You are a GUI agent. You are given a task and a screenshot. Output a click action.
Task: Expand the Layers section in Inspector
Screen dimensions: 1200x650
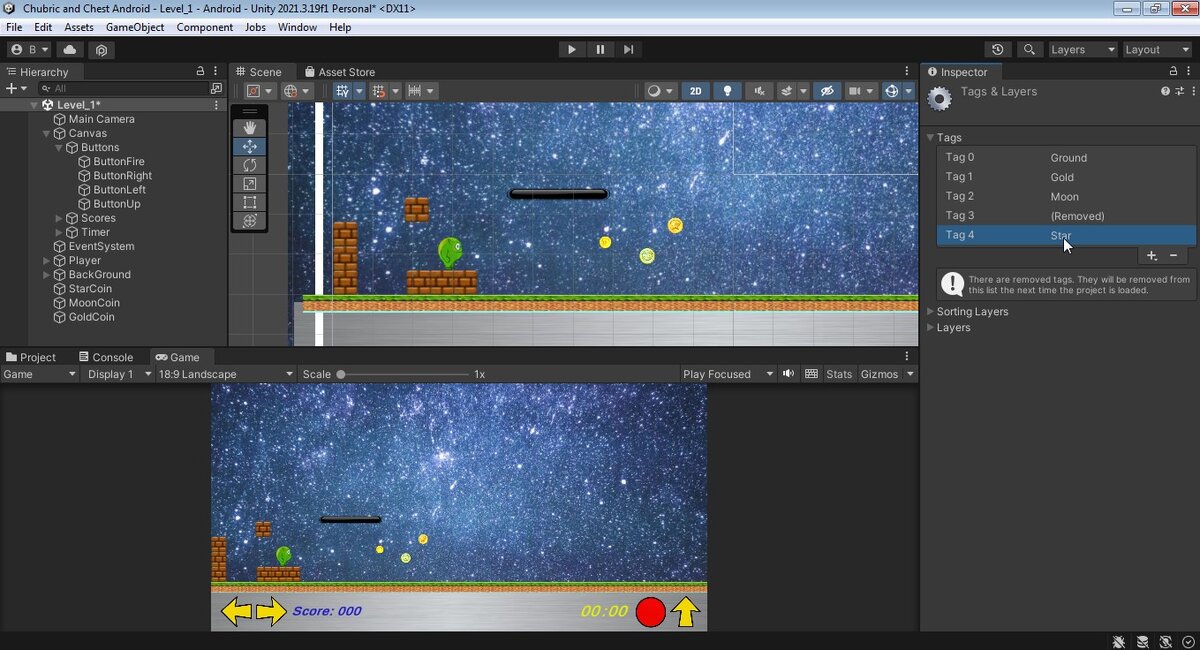pyautogui.click(x=930, y=328)
